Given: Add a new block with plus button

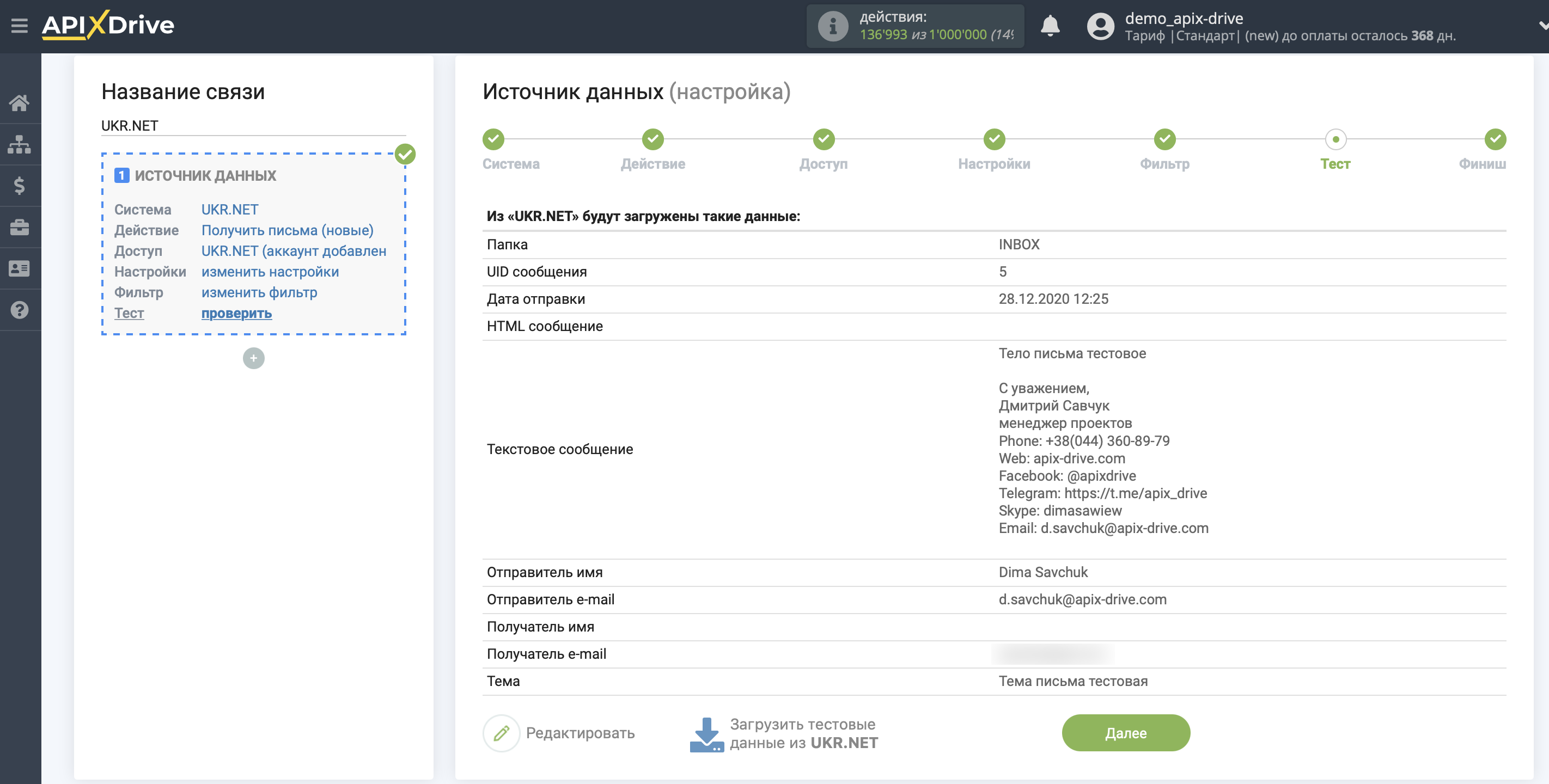Looking at the screenshot, I should pyautogui.click(x=254, y=358).
